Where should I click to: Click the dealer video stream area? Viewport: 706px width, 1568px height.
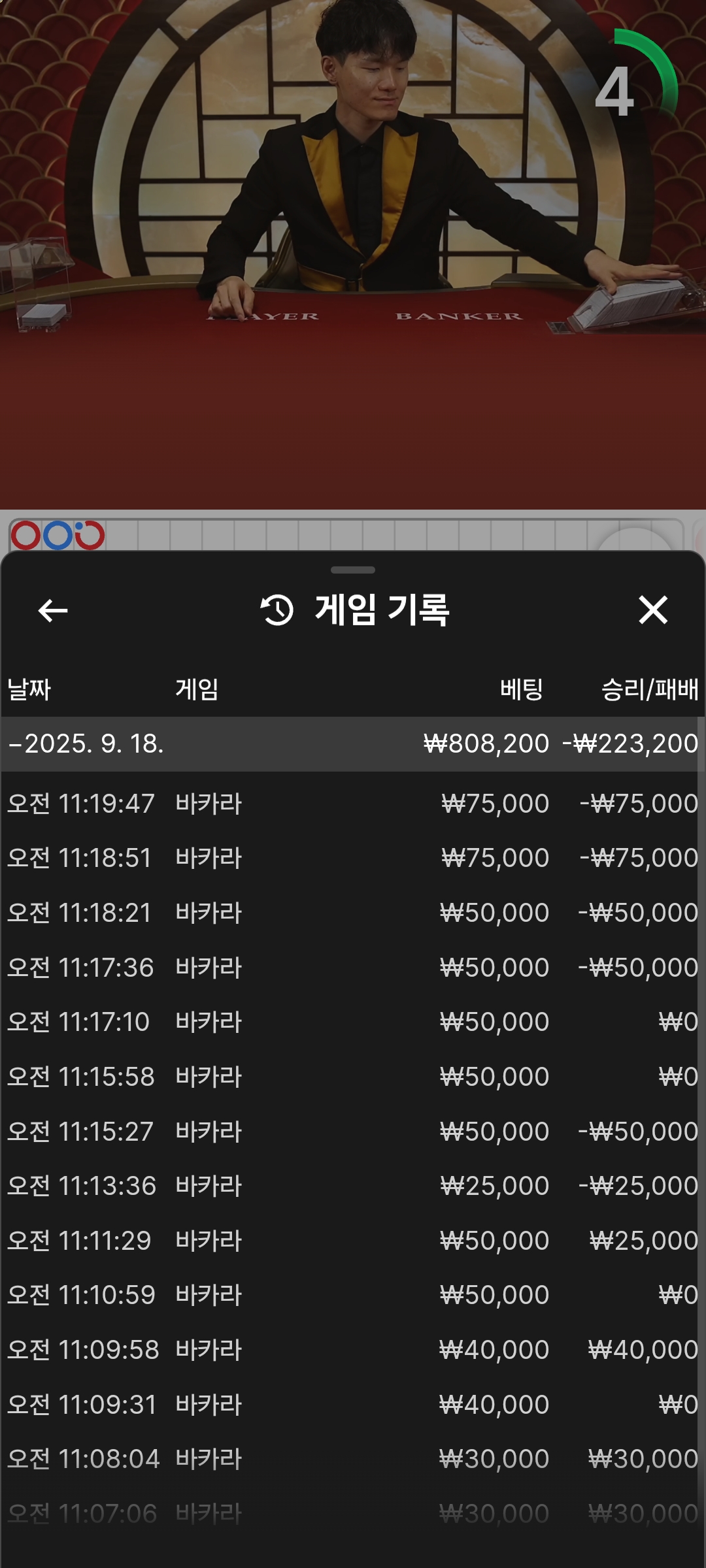click(353, 255)
